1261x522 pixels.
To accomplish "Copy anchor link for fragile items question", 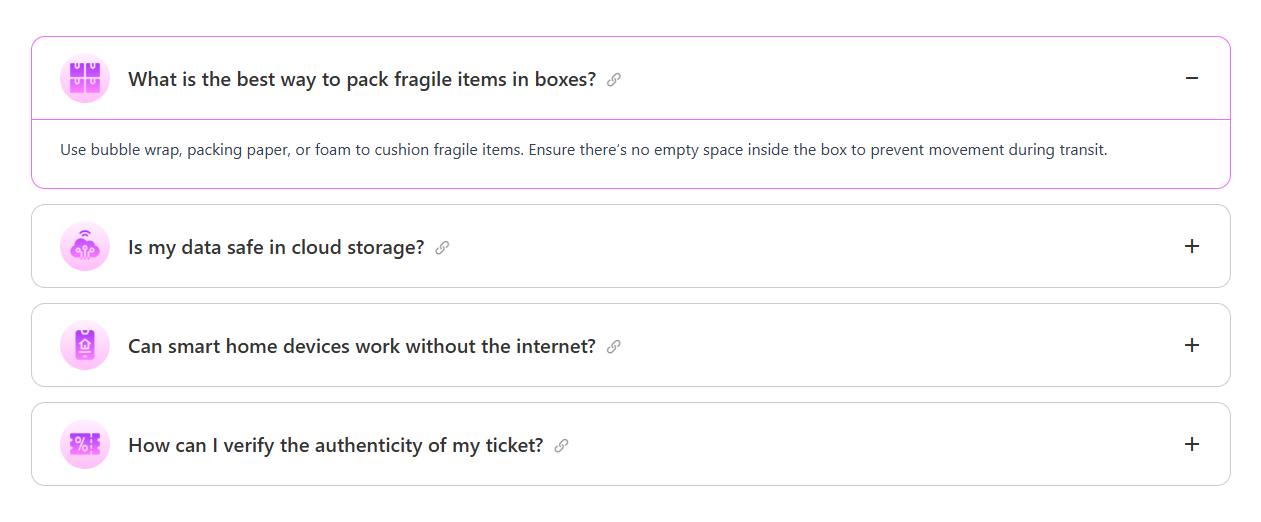I will [x=614, y=80].
